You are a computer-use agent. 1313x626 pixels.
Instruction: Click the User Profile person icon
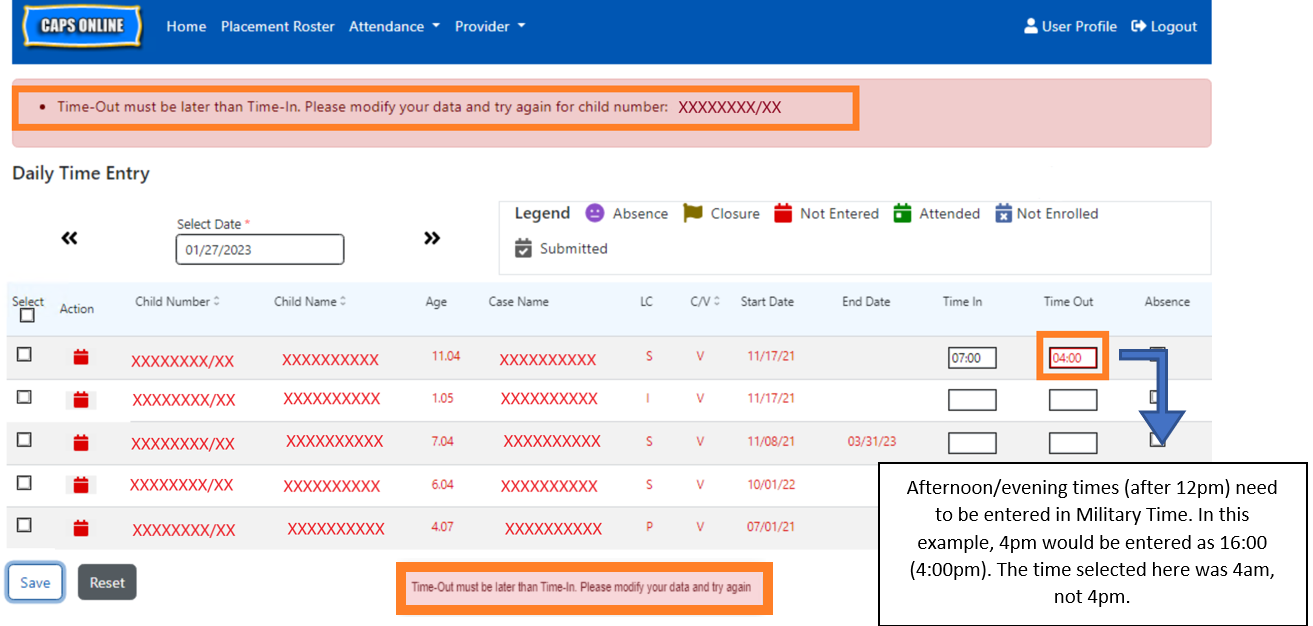[1031, 27]
